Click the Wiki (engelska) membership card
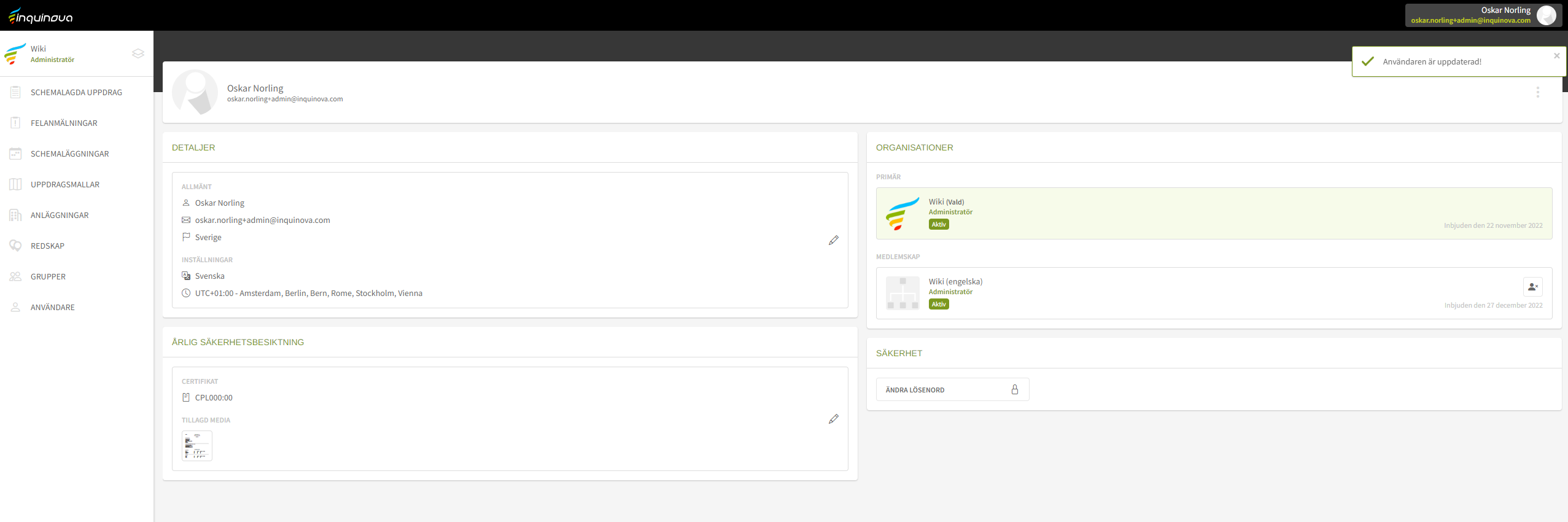 point(1166,293)
